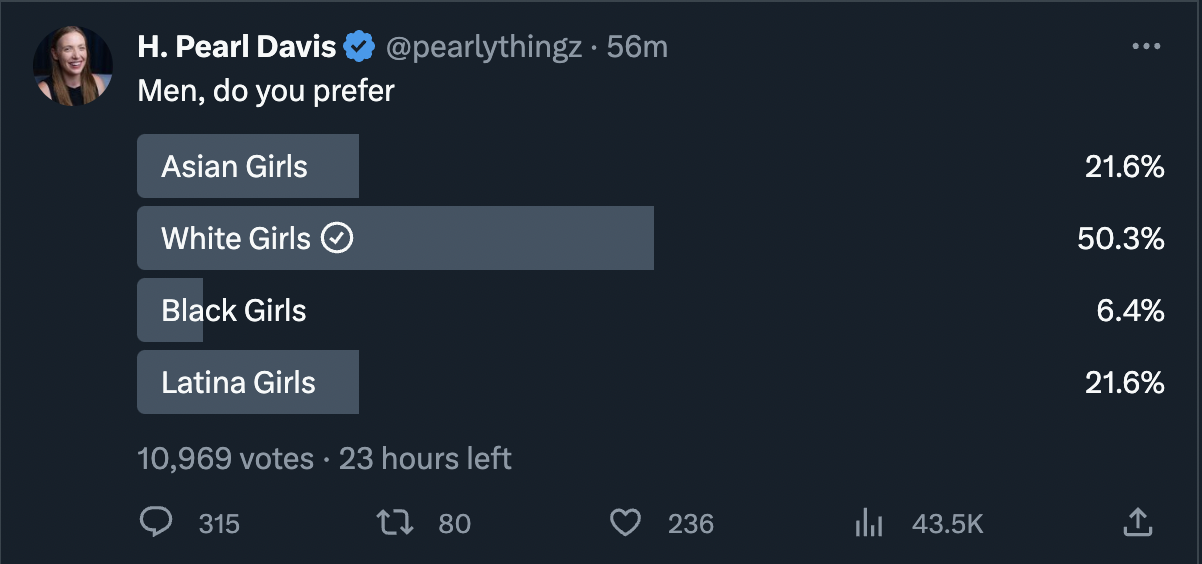
Task: Open the @pearlythingz handle link
Action: [x=483, y=47]
